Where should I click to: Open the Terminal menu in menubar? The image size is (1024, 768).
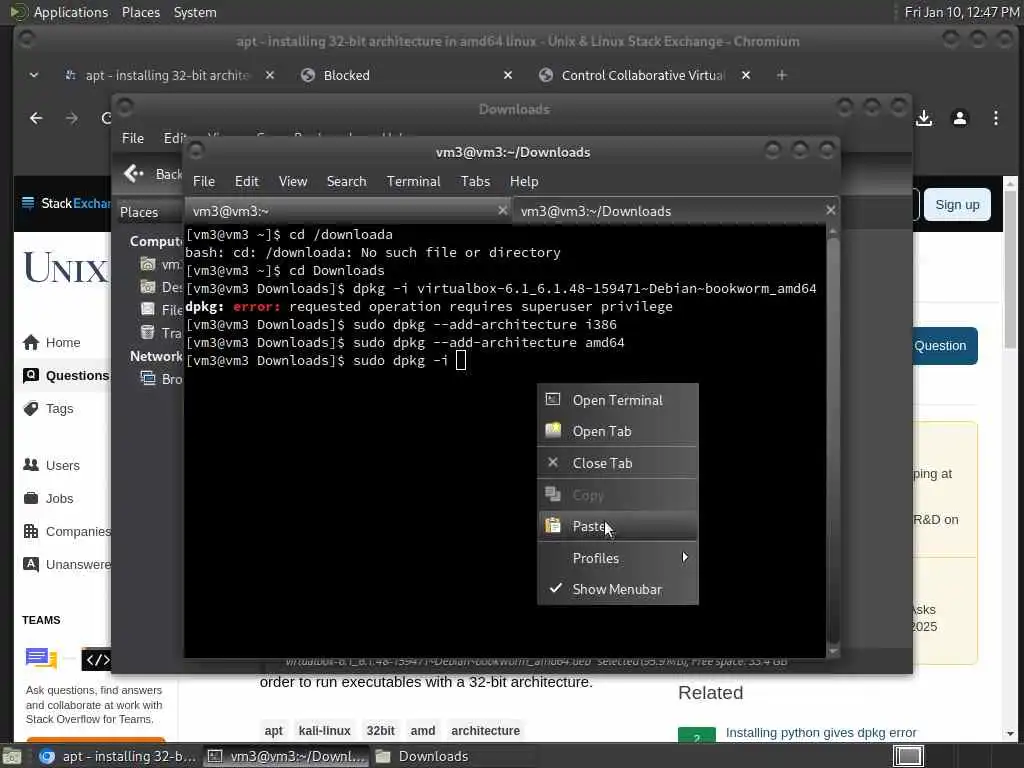click(413, 182)
